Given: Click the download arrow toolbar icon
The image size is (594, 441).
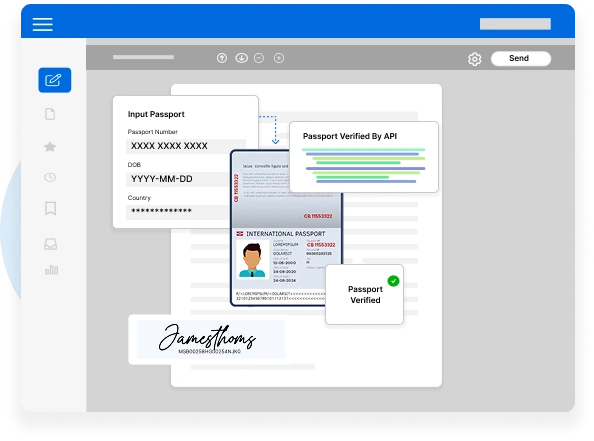Looking at the screenshot, I should (242, 58).
